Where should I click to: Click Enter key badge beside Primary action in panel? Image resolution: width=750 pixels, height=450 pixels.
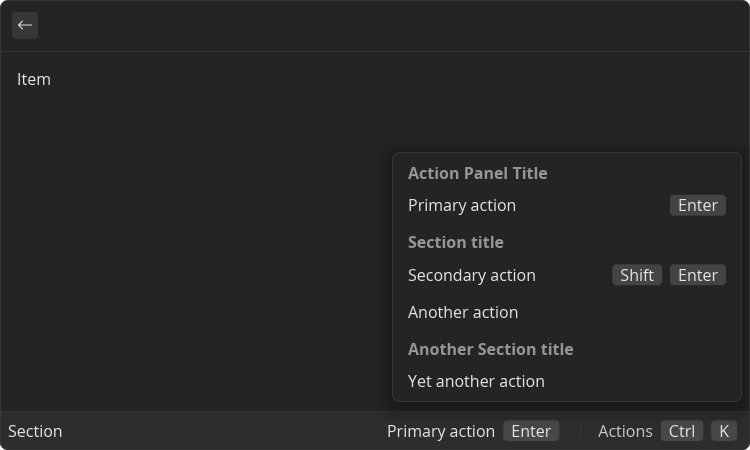click(x=698, y=205)
